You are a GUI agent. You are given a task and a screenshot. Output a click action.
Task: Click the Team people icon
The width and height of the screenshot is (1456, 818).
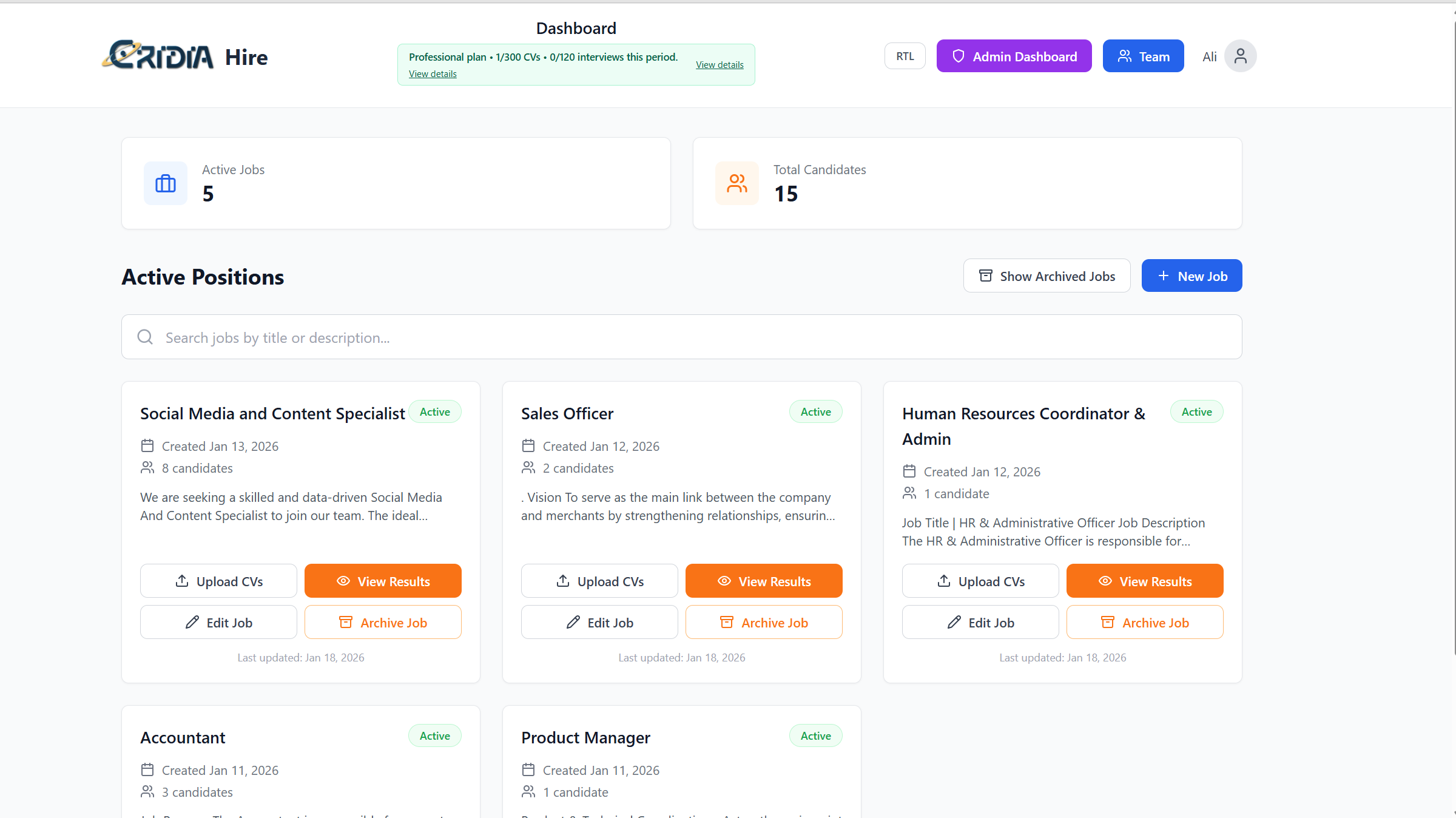[x=1125, y=55]
